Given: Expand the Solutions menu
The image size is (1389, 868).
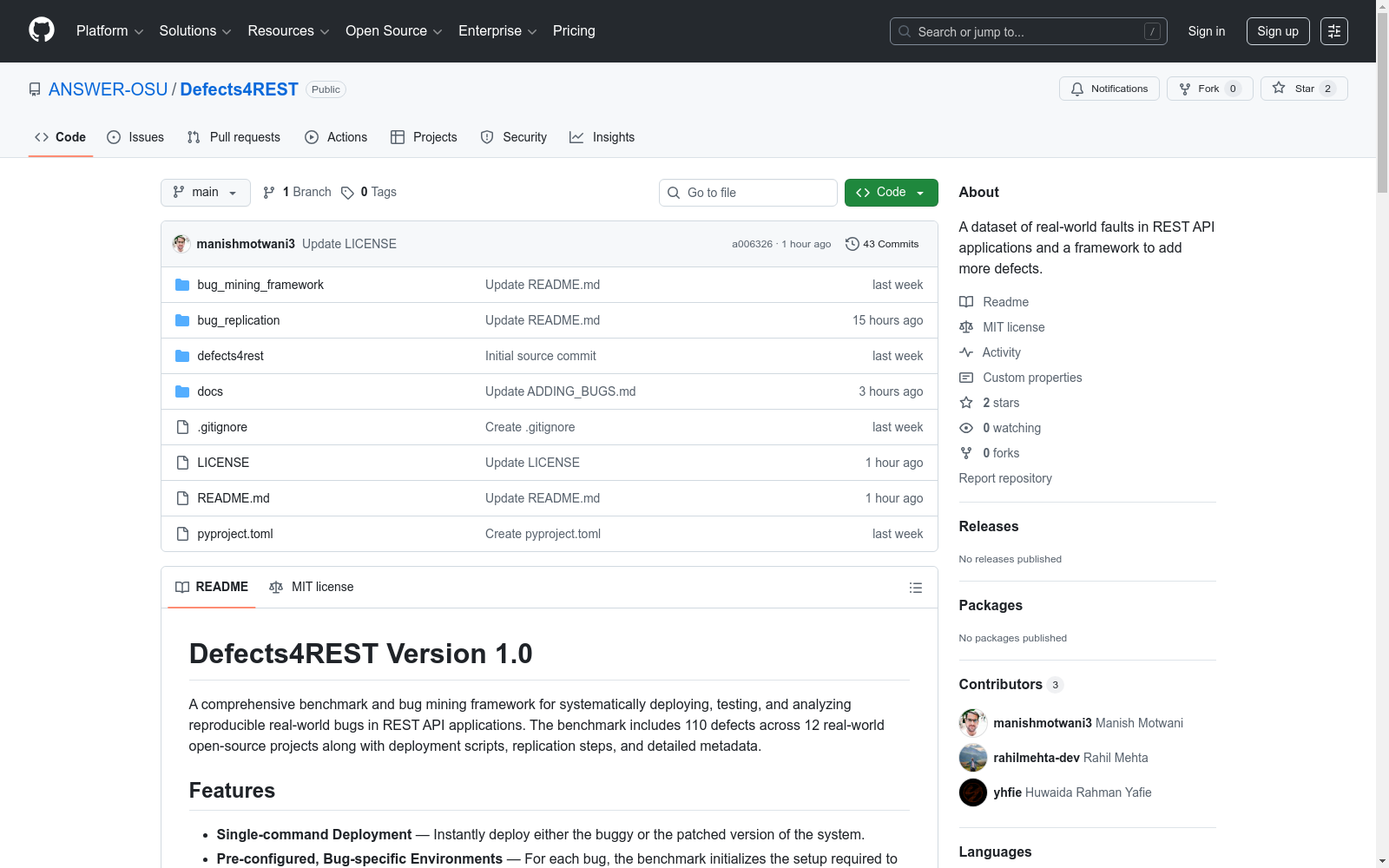Looking at the screenshot, I should click(195, 31).
